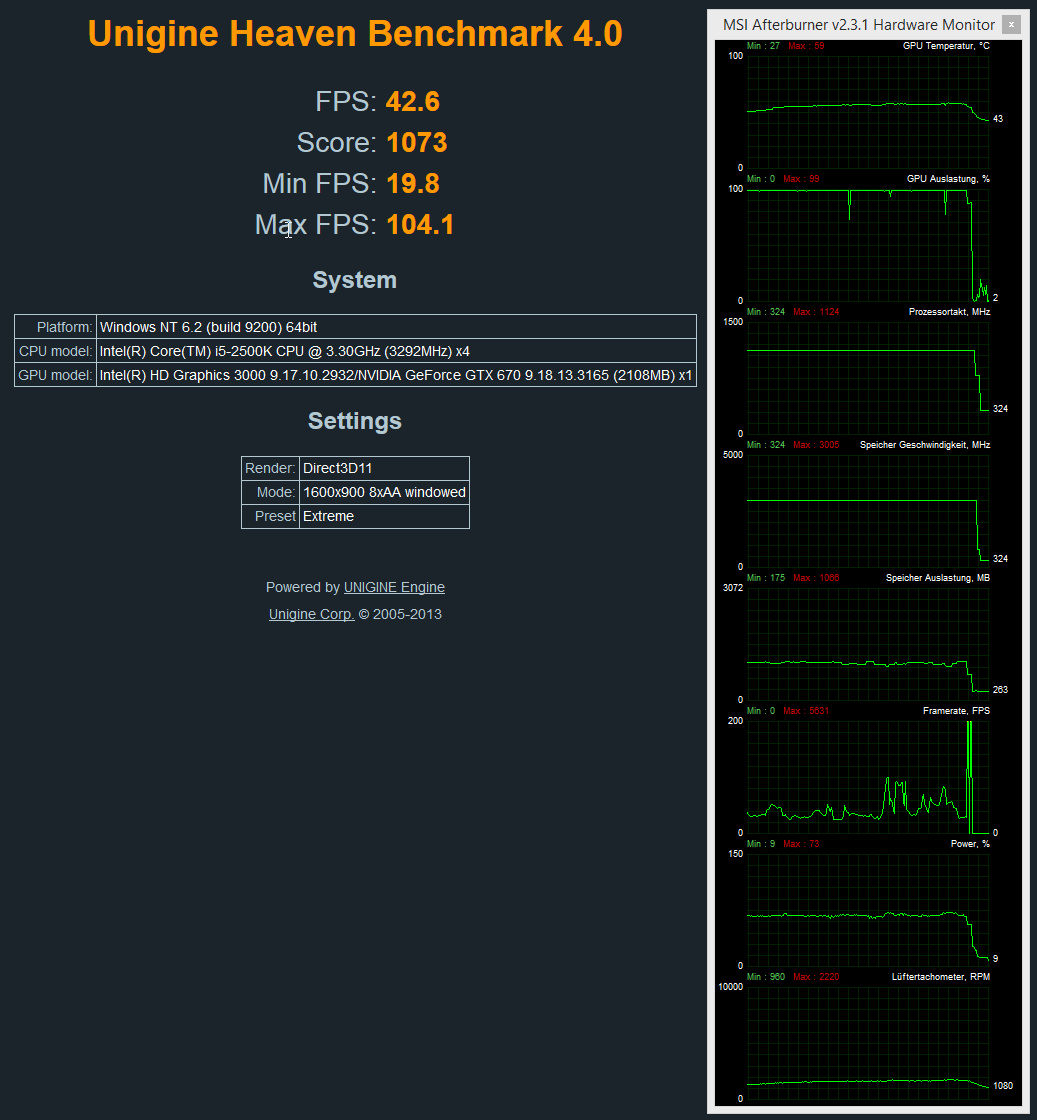Click the Max FPS value 104.1
Image resolution: width=1037 pixels, height=1120 pixels.
[420, 224]
